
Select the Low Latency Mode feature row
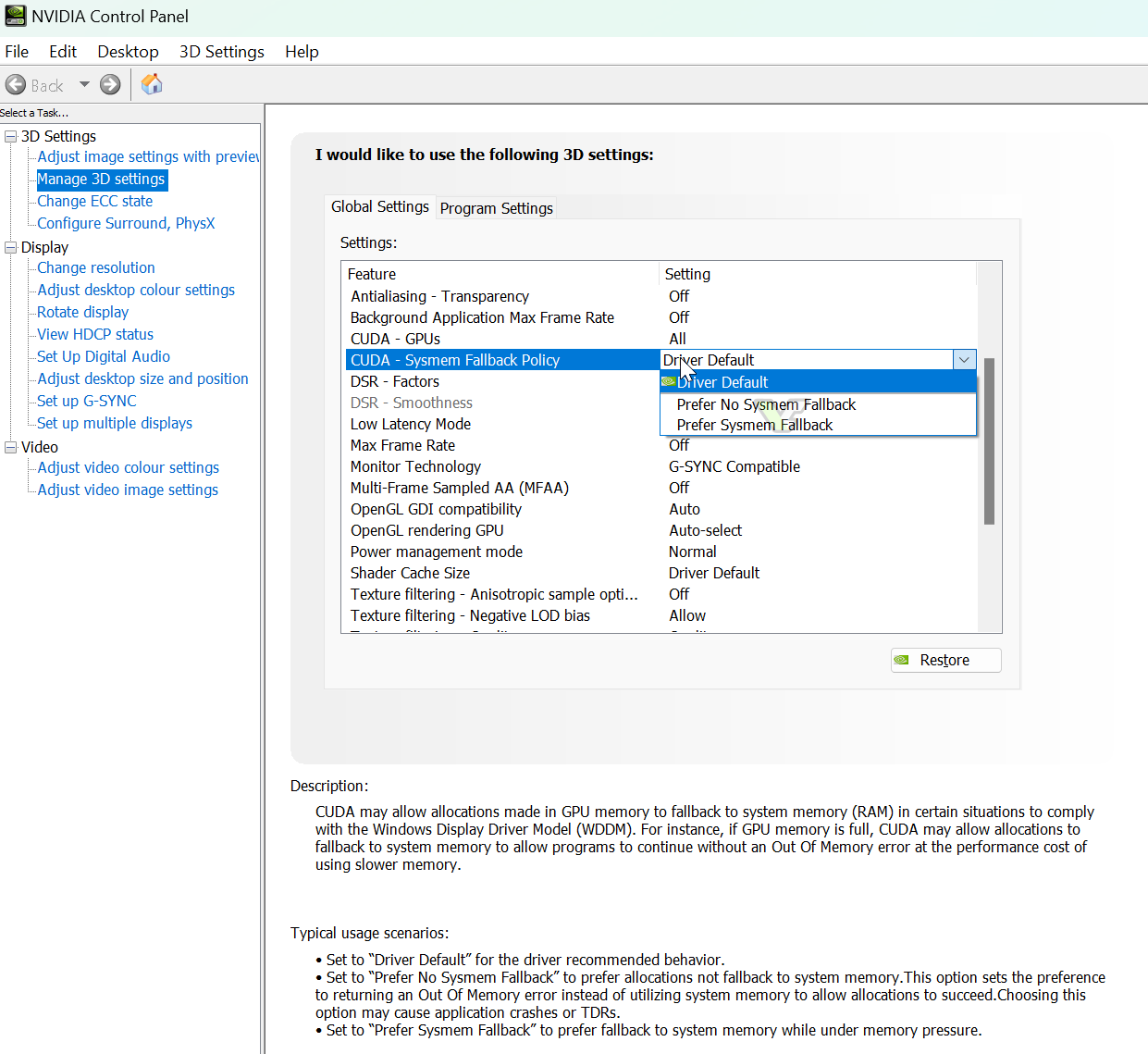411,424
